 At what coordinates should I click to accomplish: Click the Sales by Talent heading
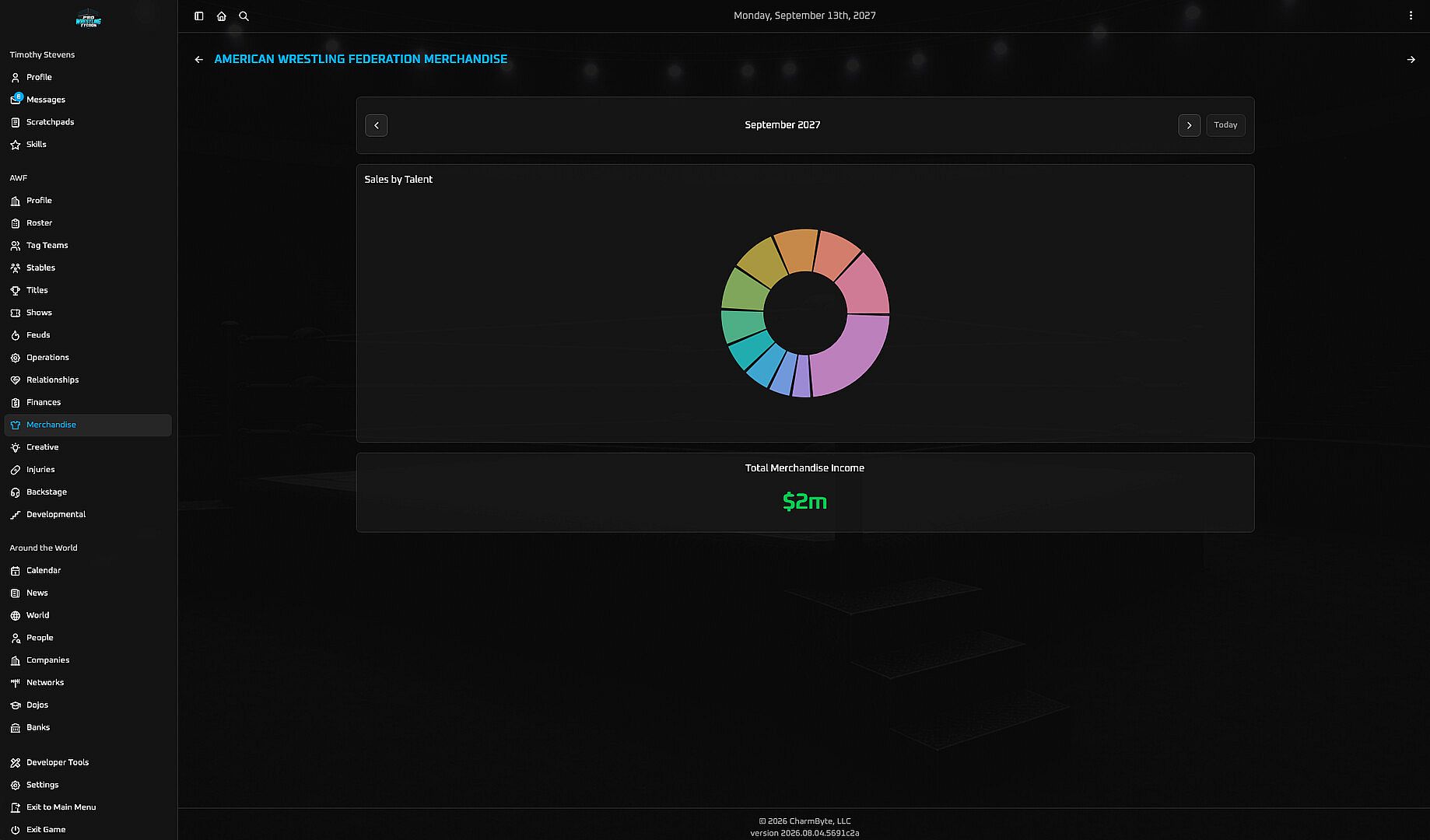point(398,180)
